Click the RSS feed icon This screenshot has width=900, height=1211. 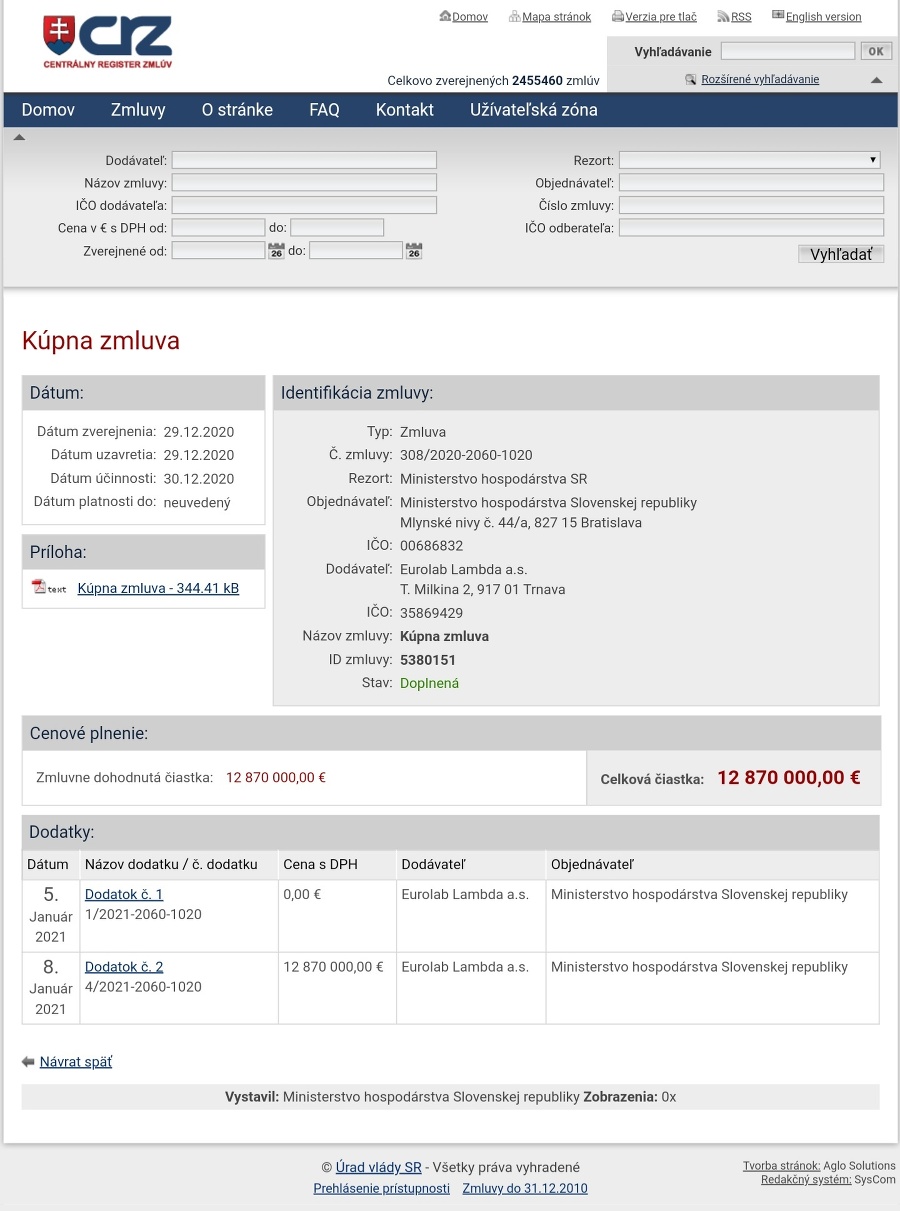(723, 16)
